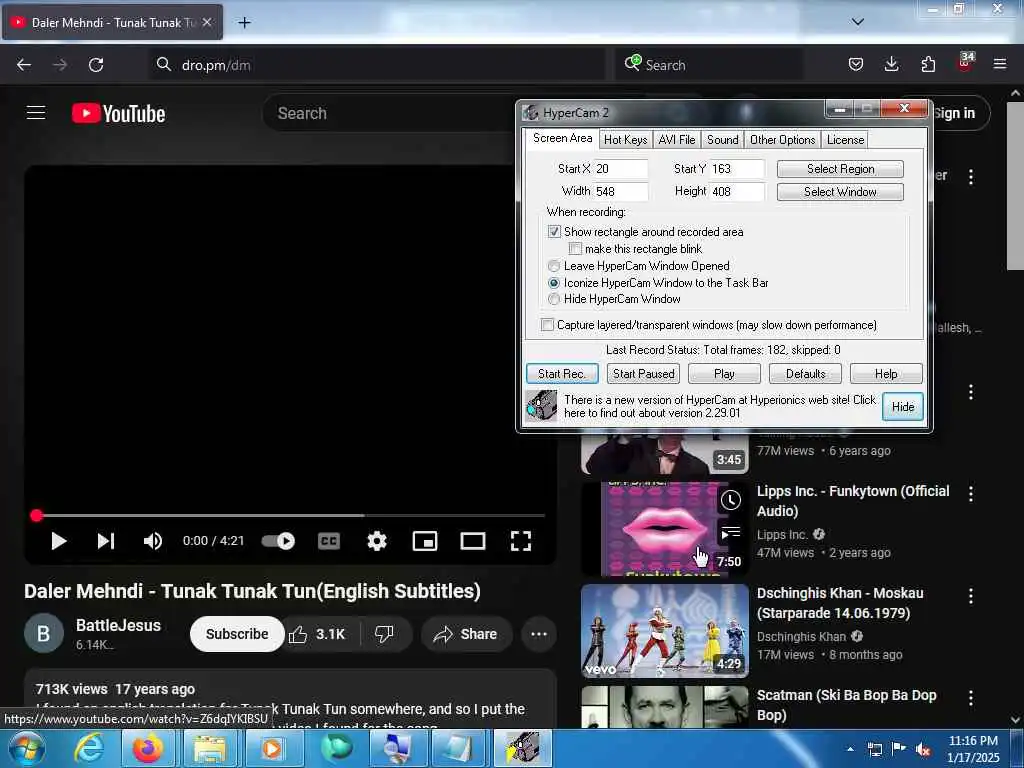
Task: Mute the video volume
Action: 153,541
